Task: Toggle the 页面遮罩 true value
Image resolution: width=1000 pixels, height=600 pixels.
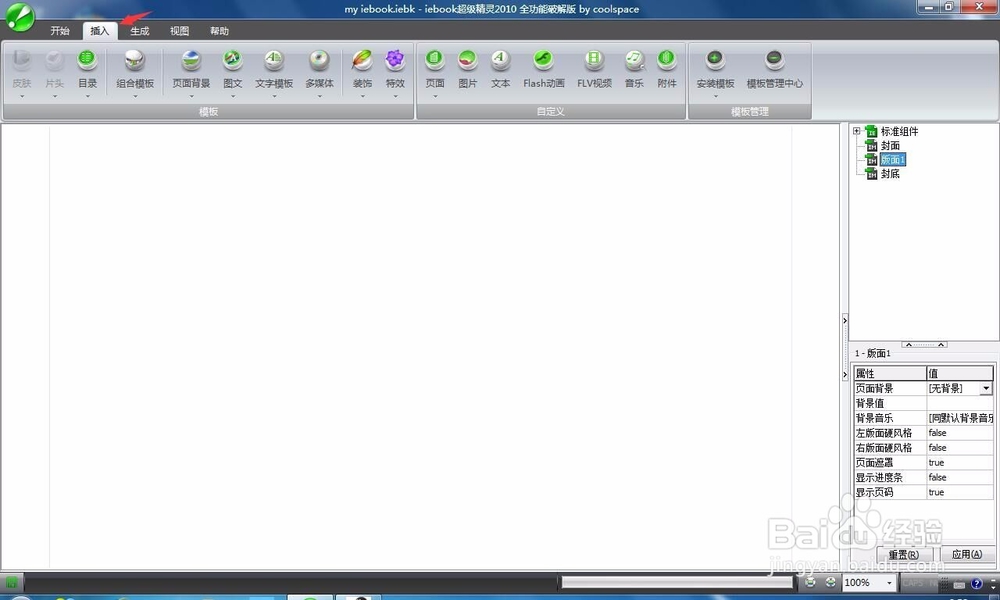Action: tap(960, 462)
